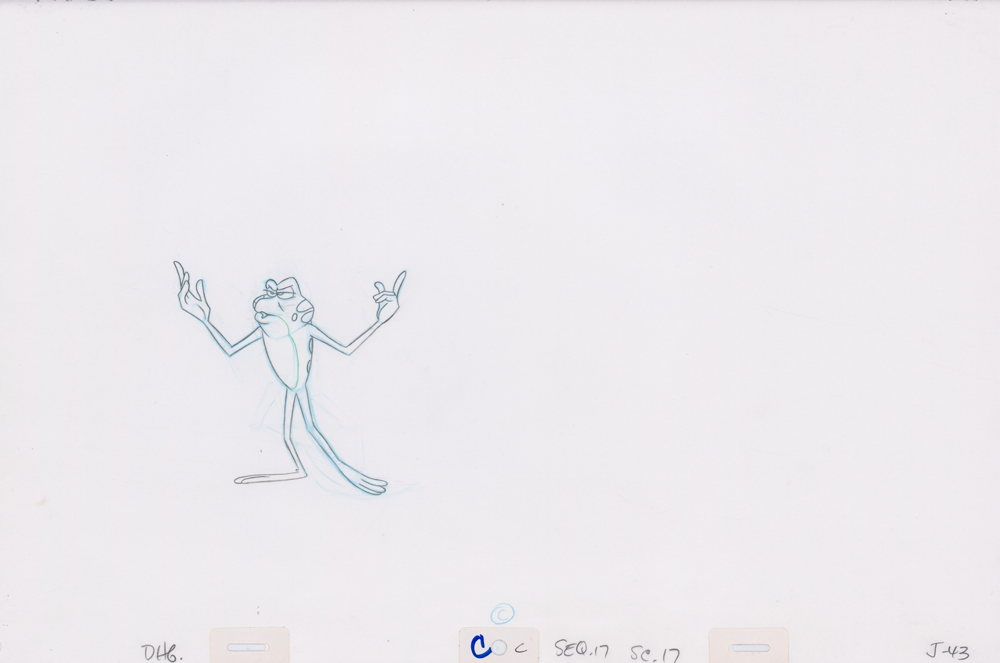Click the frog's raised left hand

coord(191,292)
